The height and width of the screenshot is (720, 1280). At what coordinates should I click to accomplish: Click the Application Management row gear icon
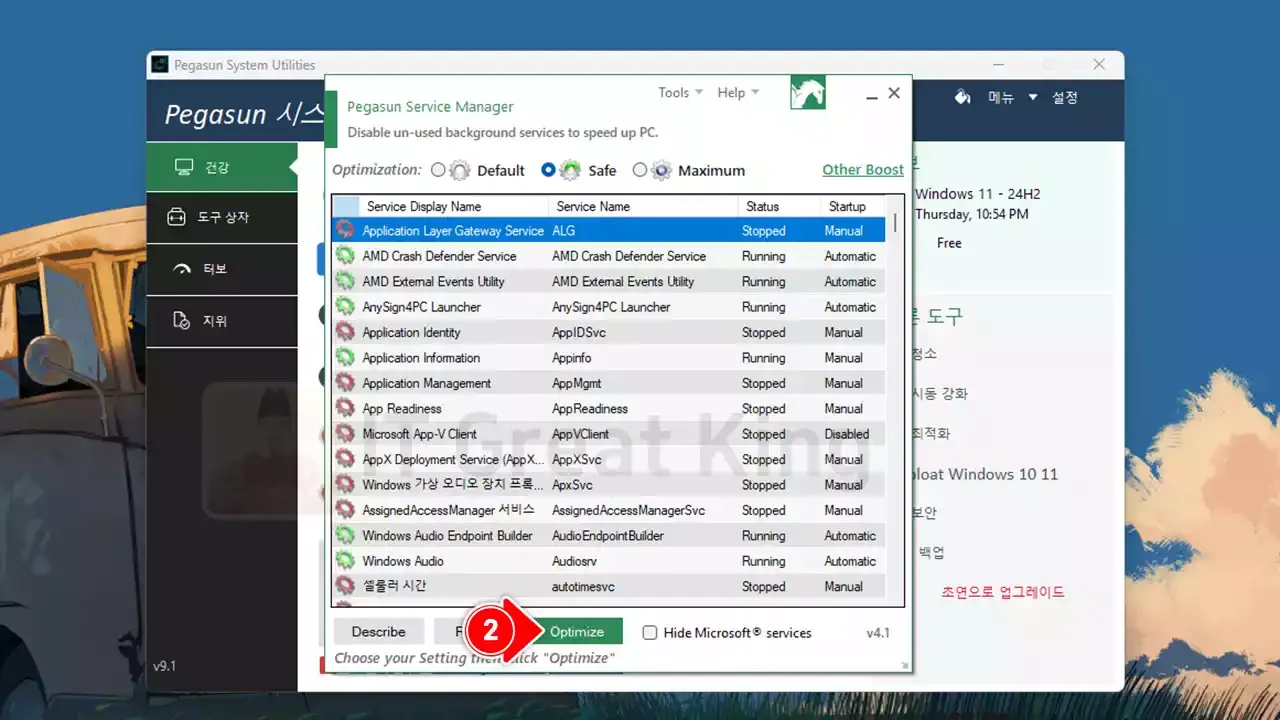tap(345, 383)
